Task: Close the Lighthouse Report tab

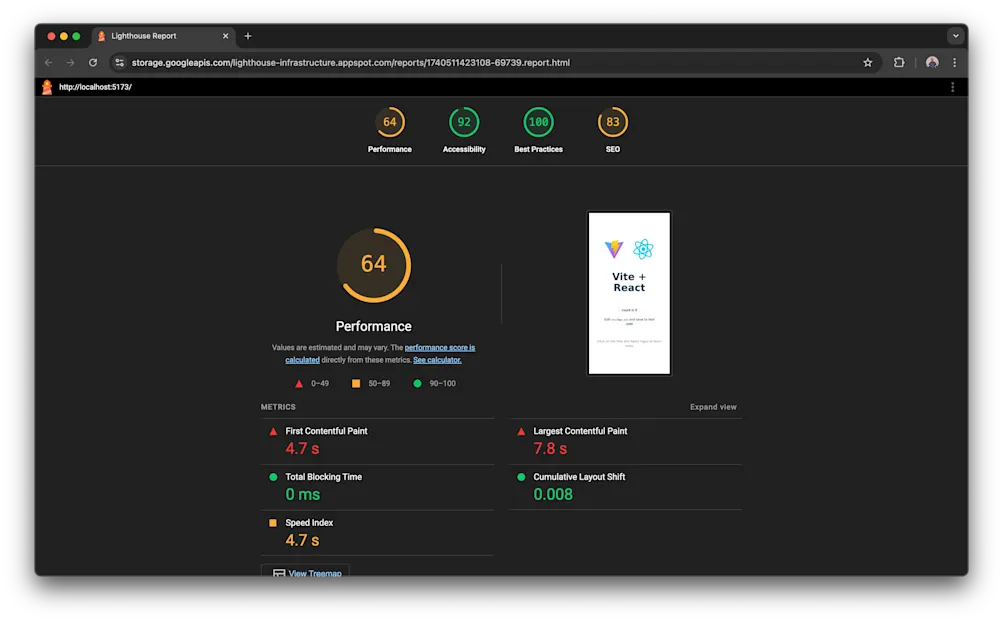Action: point(225,36)
